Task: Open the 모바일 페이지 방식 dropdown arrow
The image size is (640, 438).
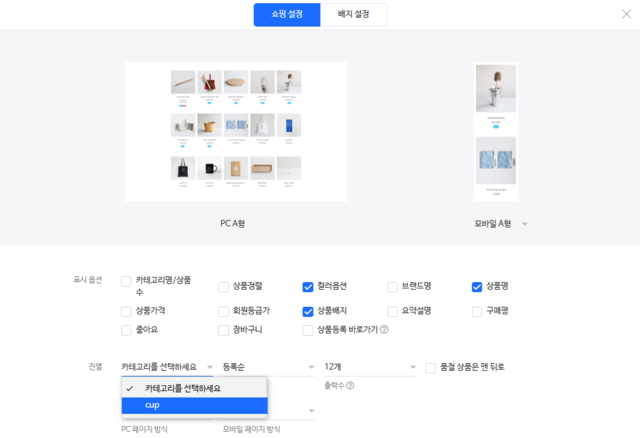Action: click(x=311, y=411)
